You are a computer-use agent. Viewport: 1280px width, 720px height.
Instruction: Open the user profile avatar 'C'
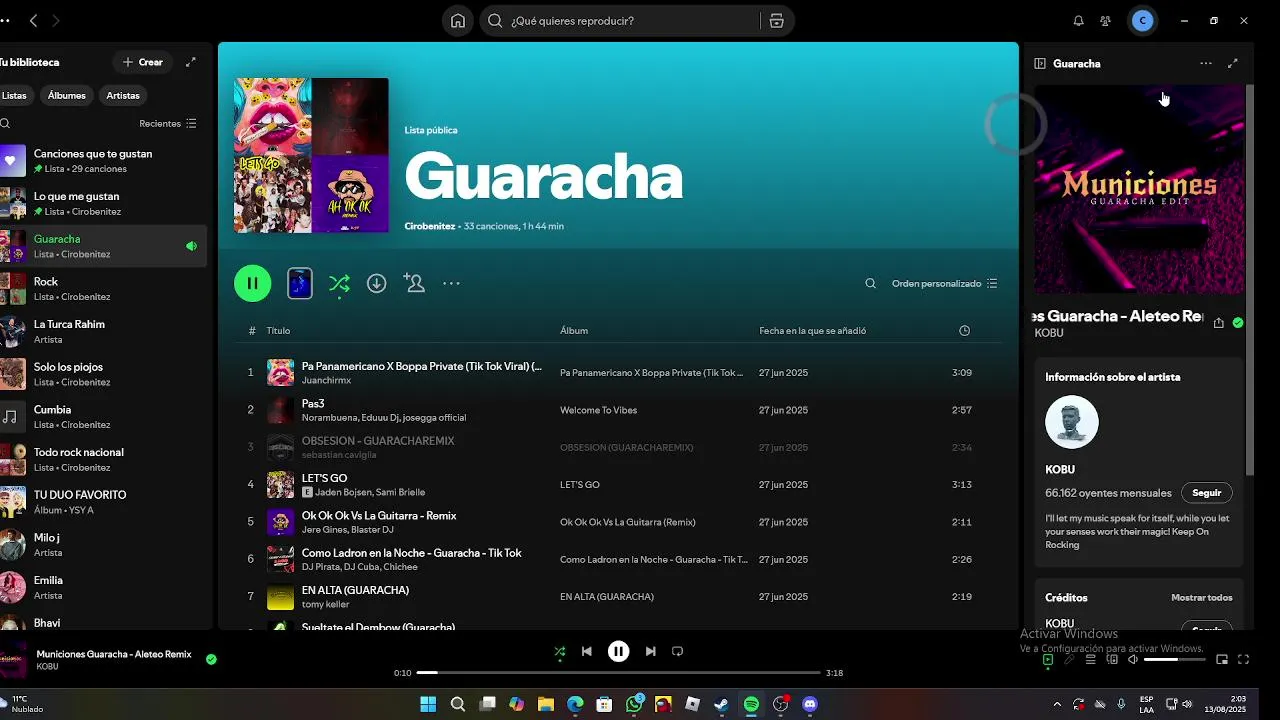pos(1143,21)
